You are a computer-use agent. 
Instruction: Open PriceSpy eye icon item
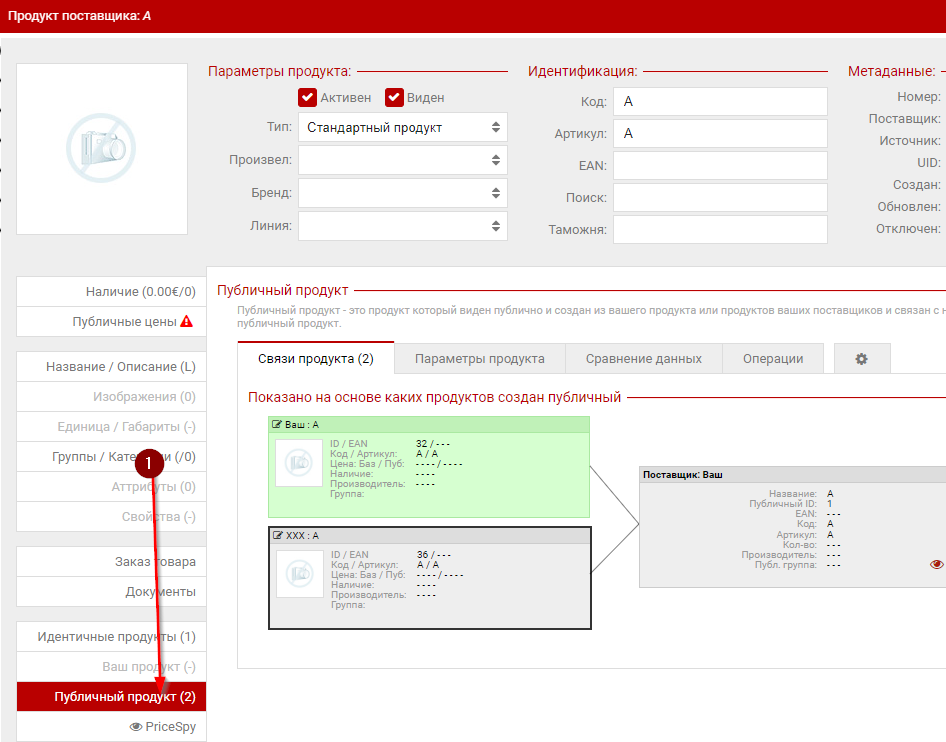pos(136,727)
